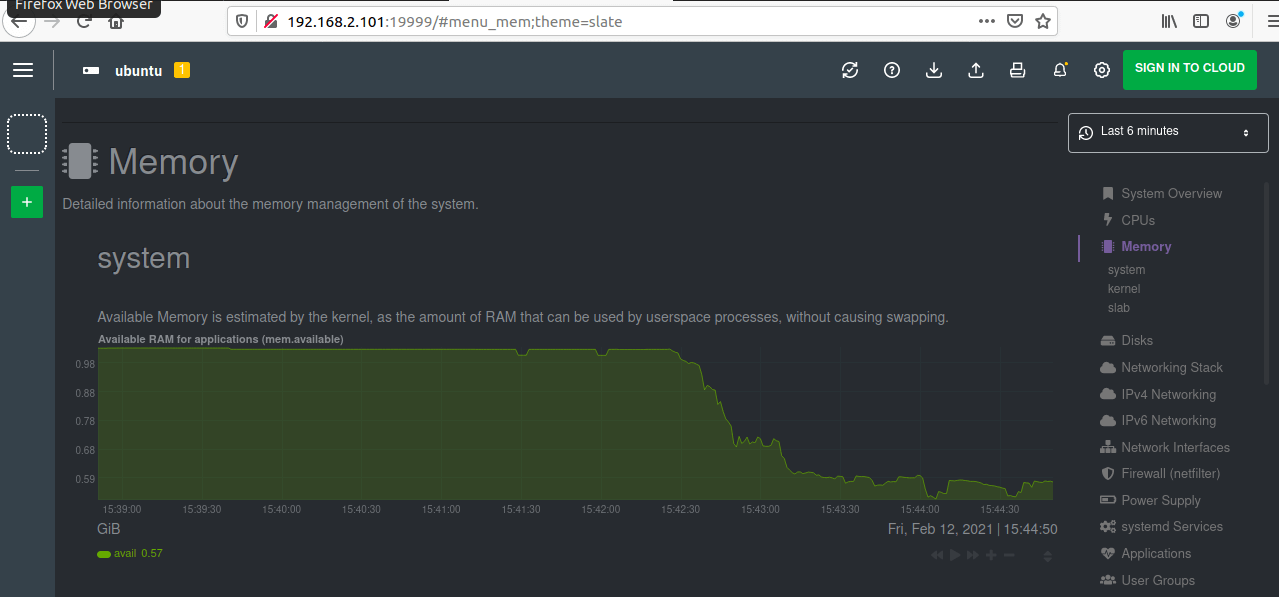
Task: Go to the Disks section
Action: click(1137, 340)
